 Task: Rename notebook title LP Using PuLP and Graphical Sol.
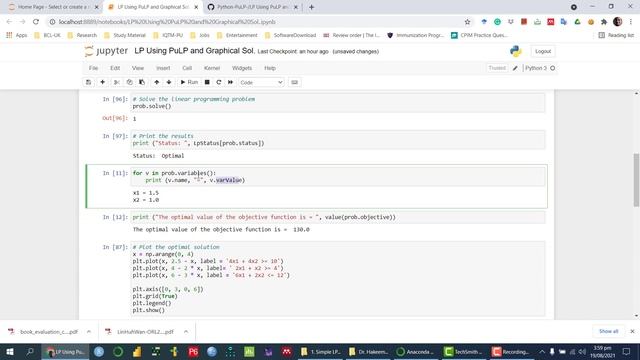click(194, 51)
